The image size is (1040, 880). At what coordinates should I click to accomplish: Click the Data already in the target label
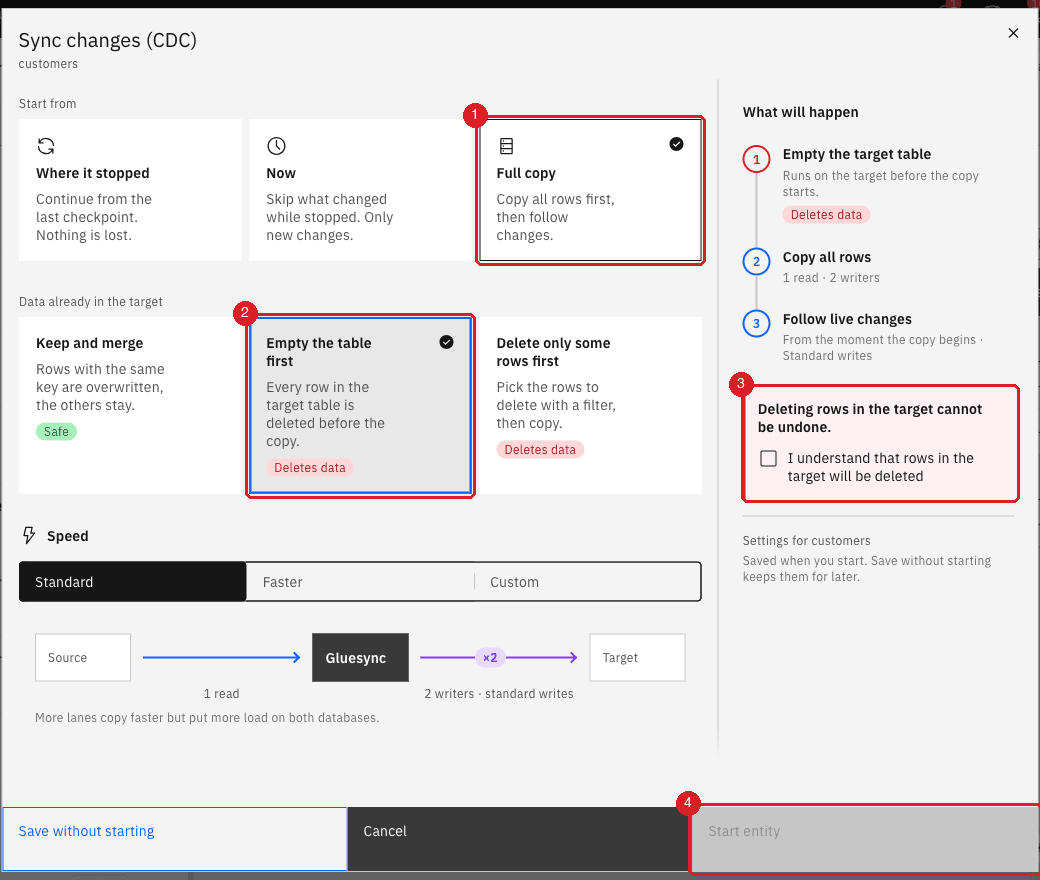[91, 302]
